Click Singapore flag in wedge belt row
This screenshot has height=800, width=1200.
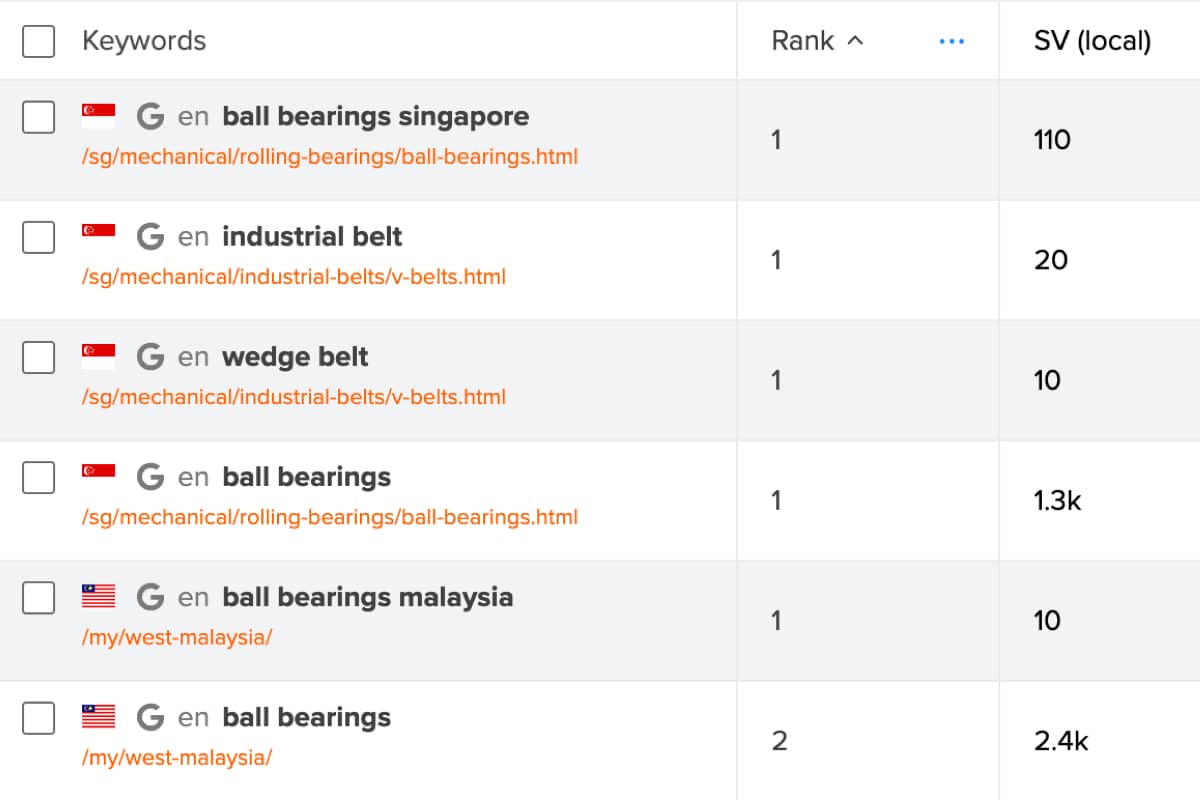99,356
